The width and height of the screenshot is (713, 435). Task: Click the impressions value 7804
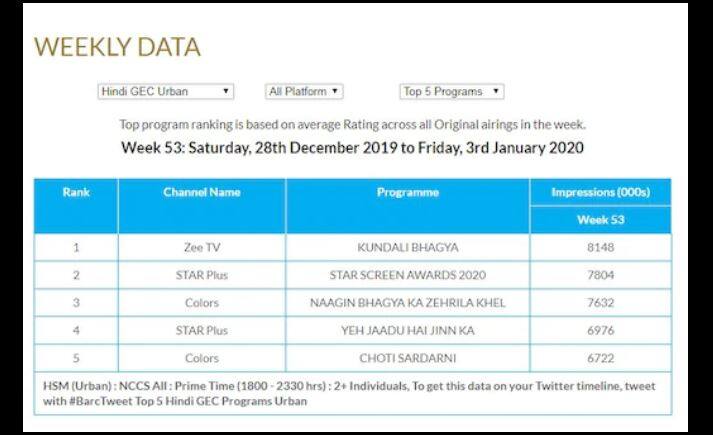click(600, 274)
